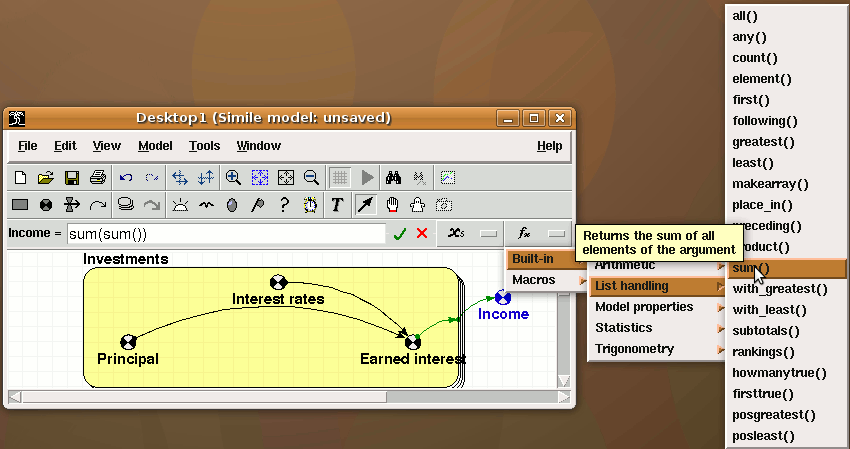Choose makearray() from the function list

(787, 184)
